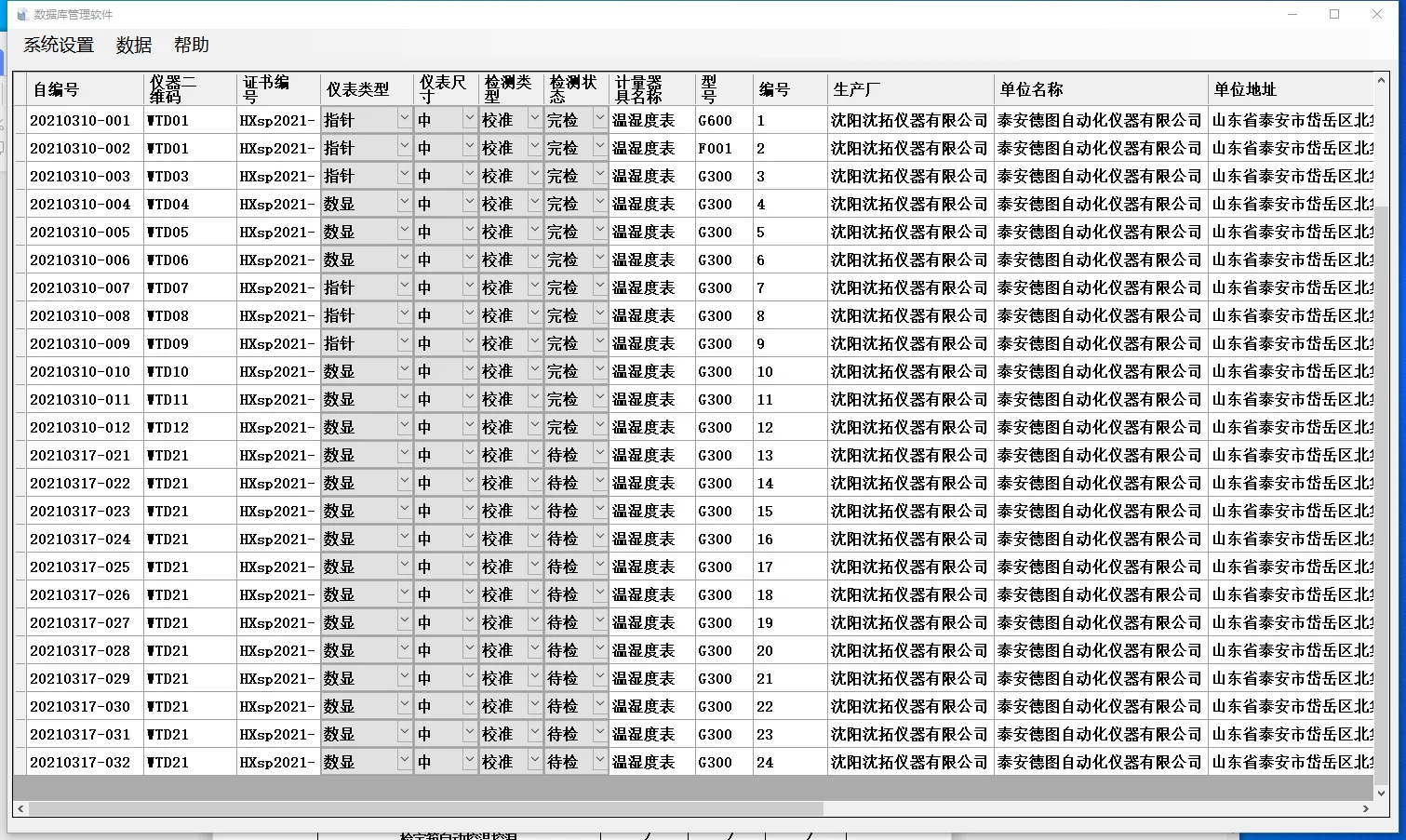1406x840 pixels.
Task: Open the 系统设置 menu
Action: tap(59, 45)
